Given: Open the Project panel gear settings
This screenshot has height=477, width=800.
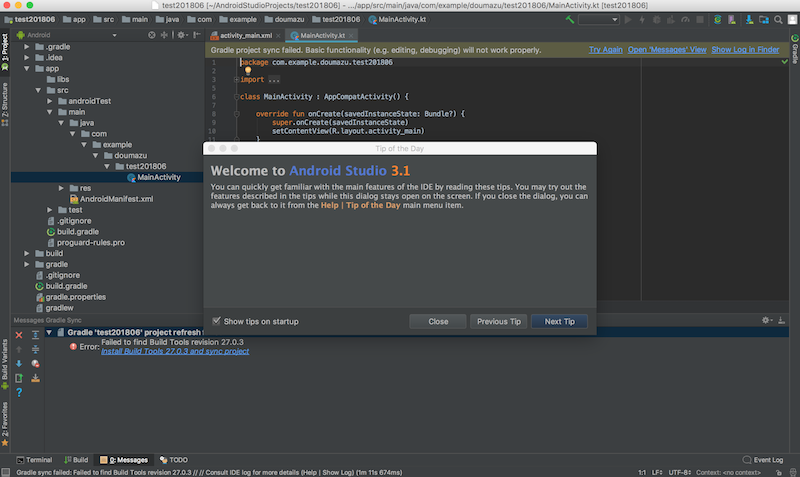Looking at the screenshot, I should point(181,35).
